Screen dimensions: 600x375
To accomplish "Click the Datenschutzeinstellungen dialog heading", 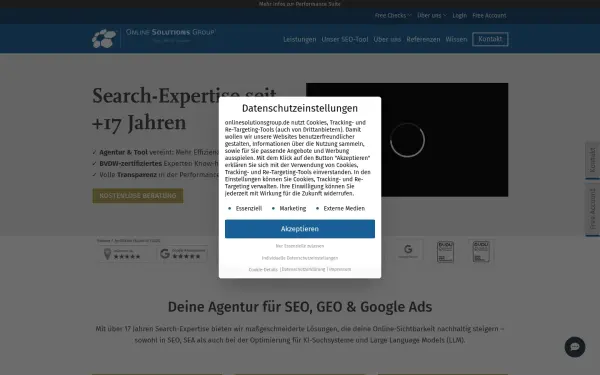I will click(300, 108).
